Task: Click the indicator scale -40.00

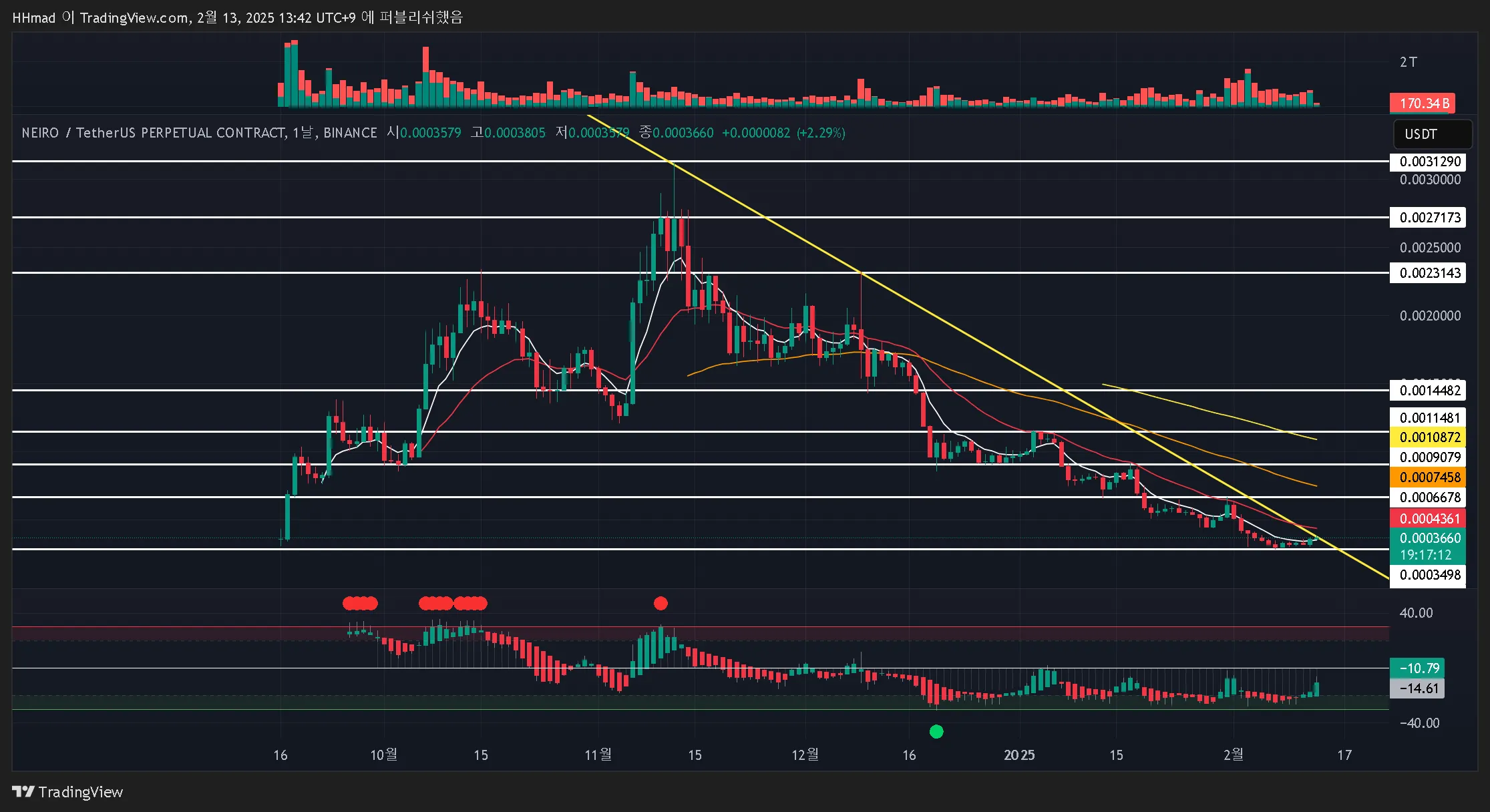Action: click(1419, 723)
